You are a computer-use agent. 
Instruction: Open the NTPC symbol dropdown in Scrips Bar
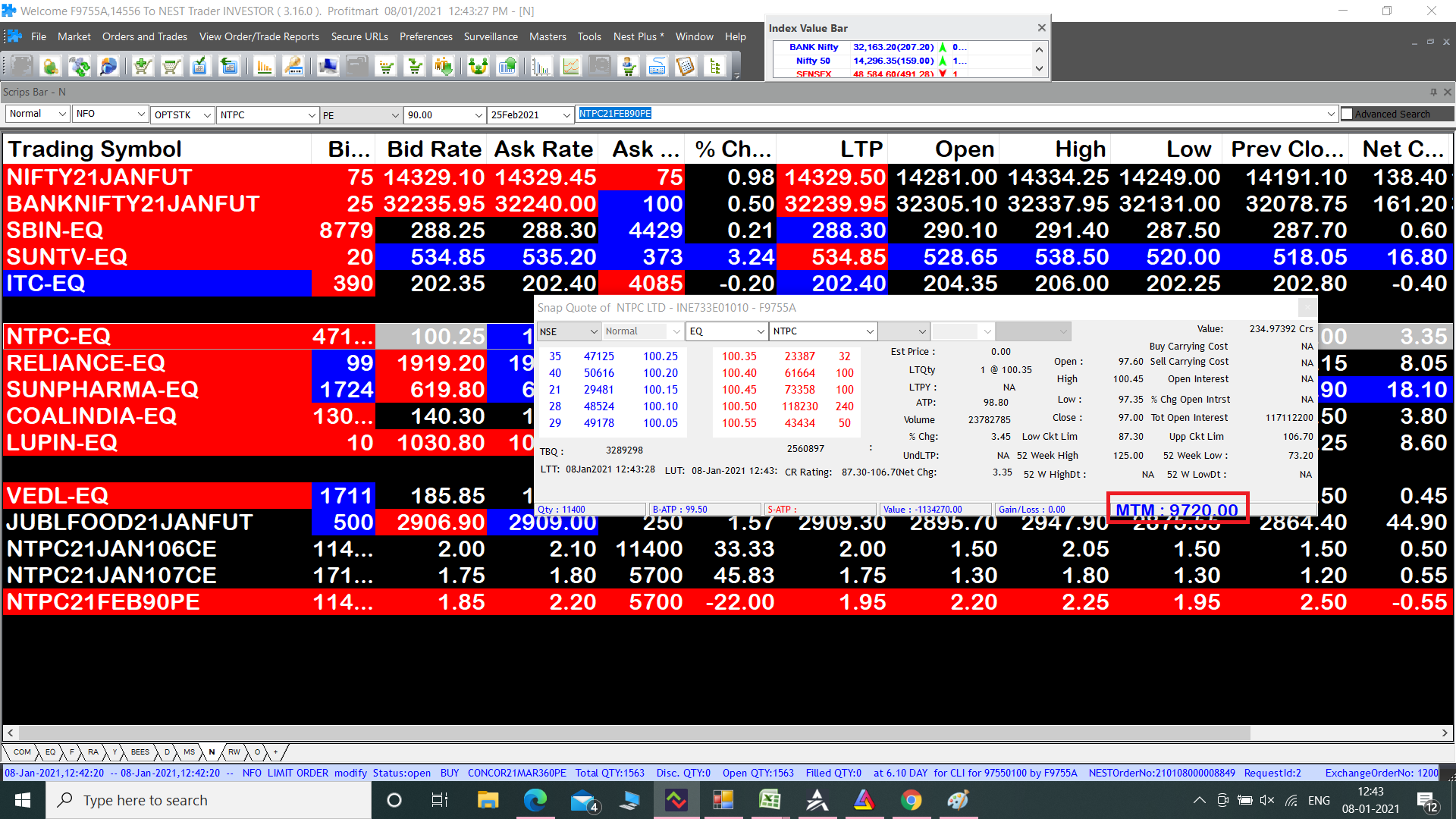[268, 115]
